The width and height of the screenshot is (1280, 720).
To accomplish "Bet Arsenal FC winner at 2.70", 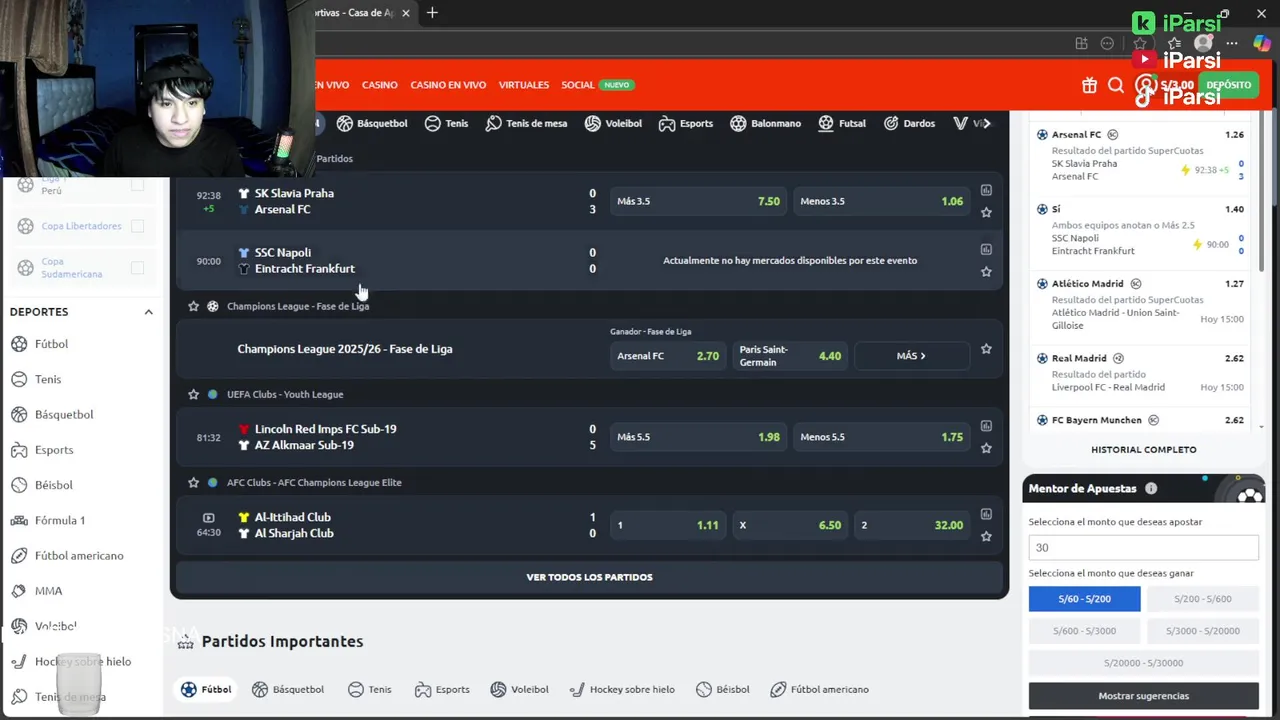I will [668, 356].
